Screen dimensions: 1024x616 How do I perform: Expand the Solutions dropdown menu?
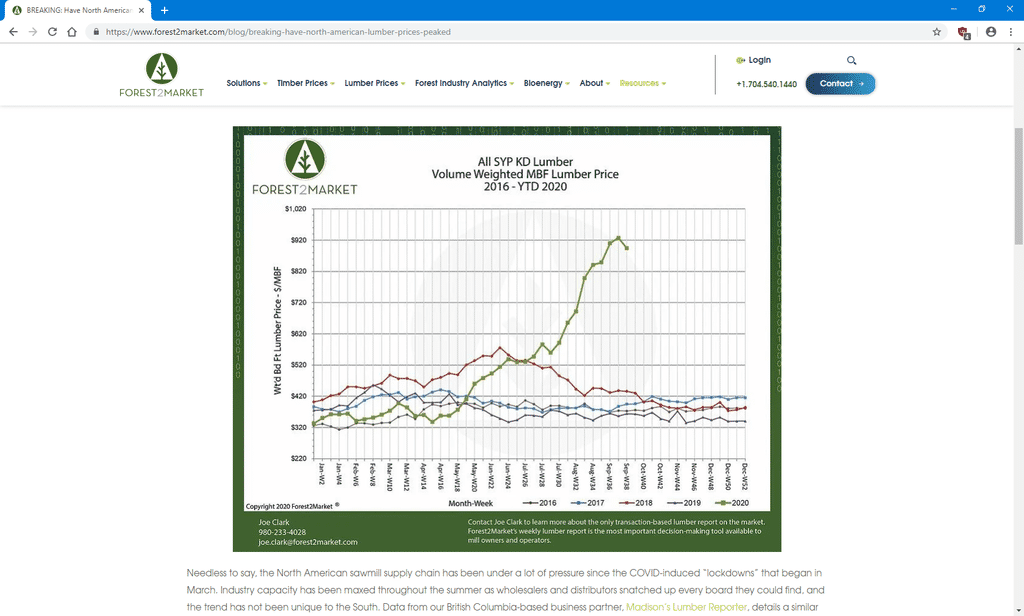click(247, 83)
